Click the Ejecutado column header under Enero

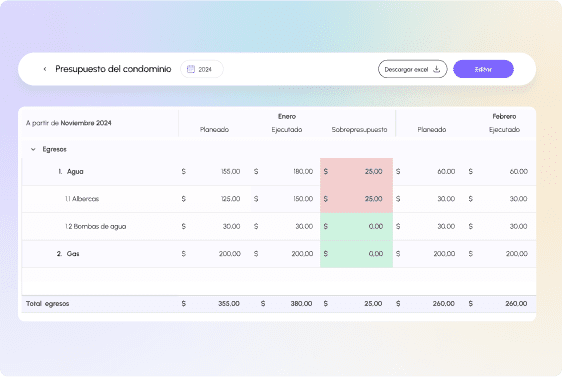pyautogui.click(x=287, y=130)
